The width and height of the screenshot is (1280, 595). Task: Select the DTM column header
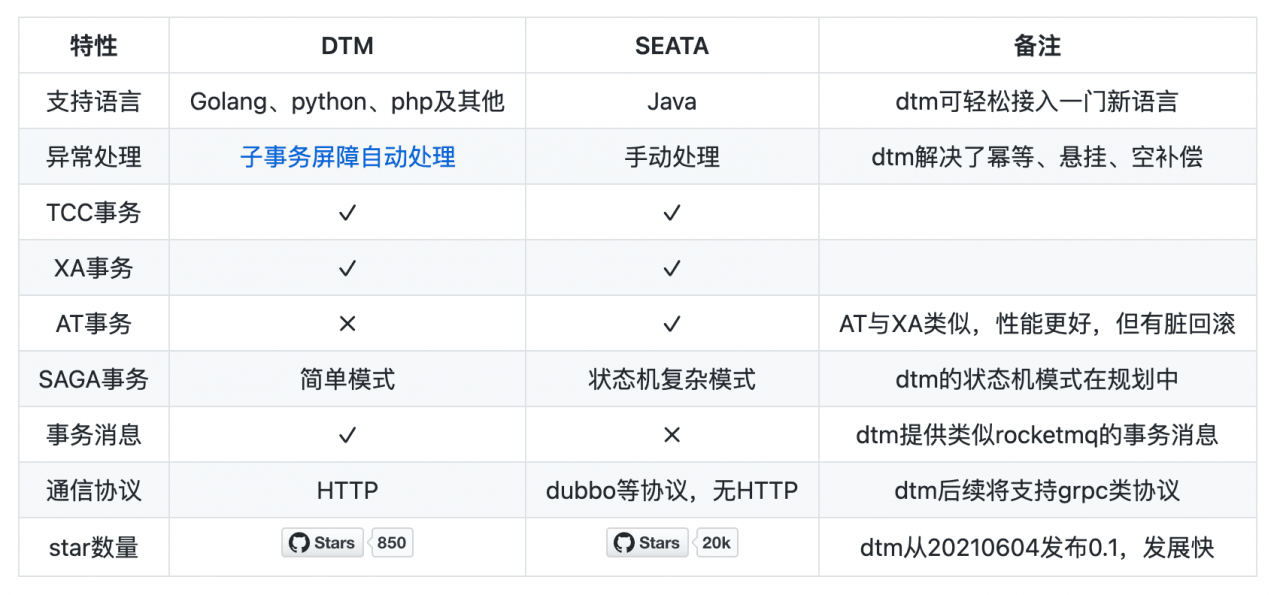coord(347,46)
